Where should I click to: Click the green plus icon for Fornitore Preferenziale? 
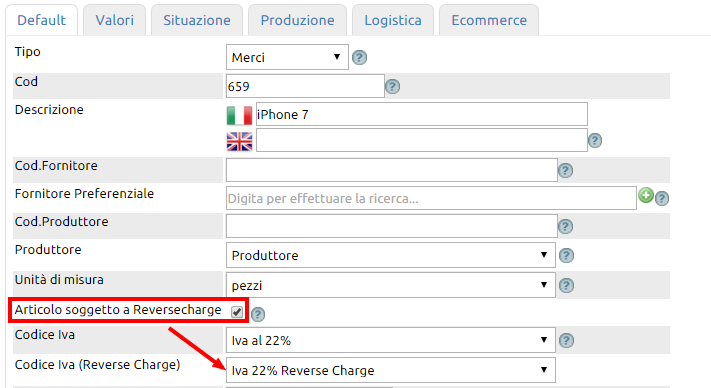click(646, 196)
